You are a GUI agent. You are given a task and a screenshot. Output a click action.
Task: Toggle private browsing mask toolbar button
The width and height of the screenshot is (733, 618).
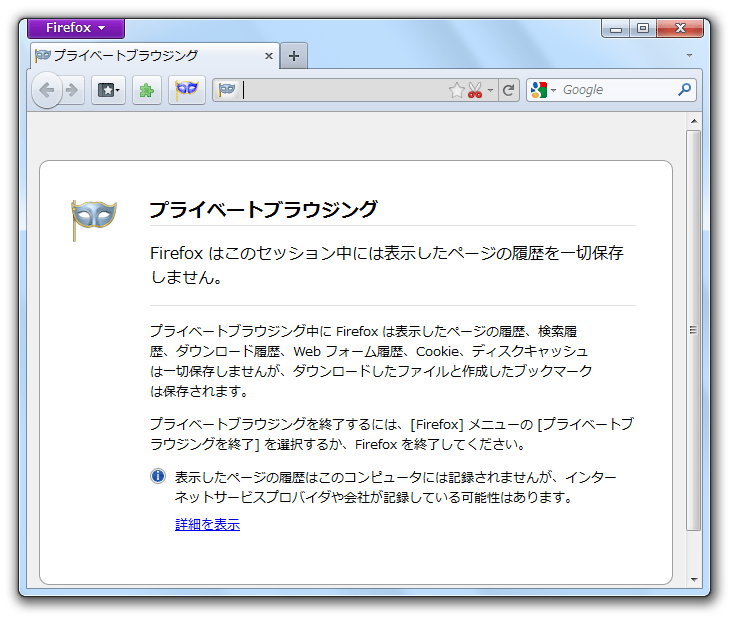187,90
